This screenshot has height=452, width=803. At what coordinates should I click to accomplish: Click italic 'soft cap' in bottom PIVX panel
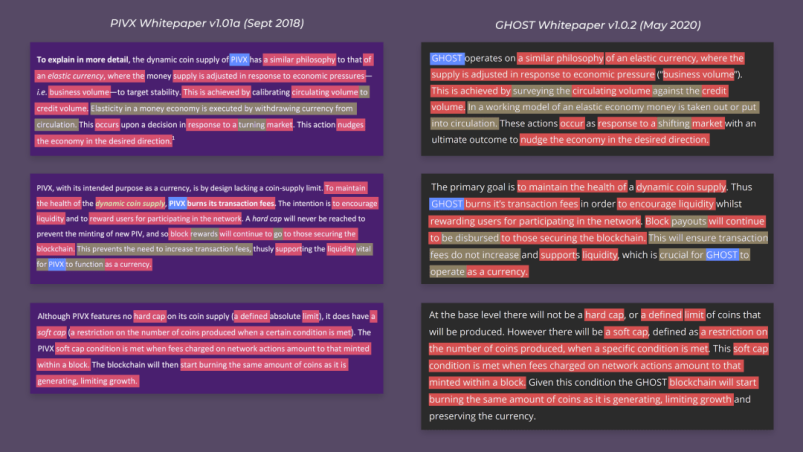(52, 332)
